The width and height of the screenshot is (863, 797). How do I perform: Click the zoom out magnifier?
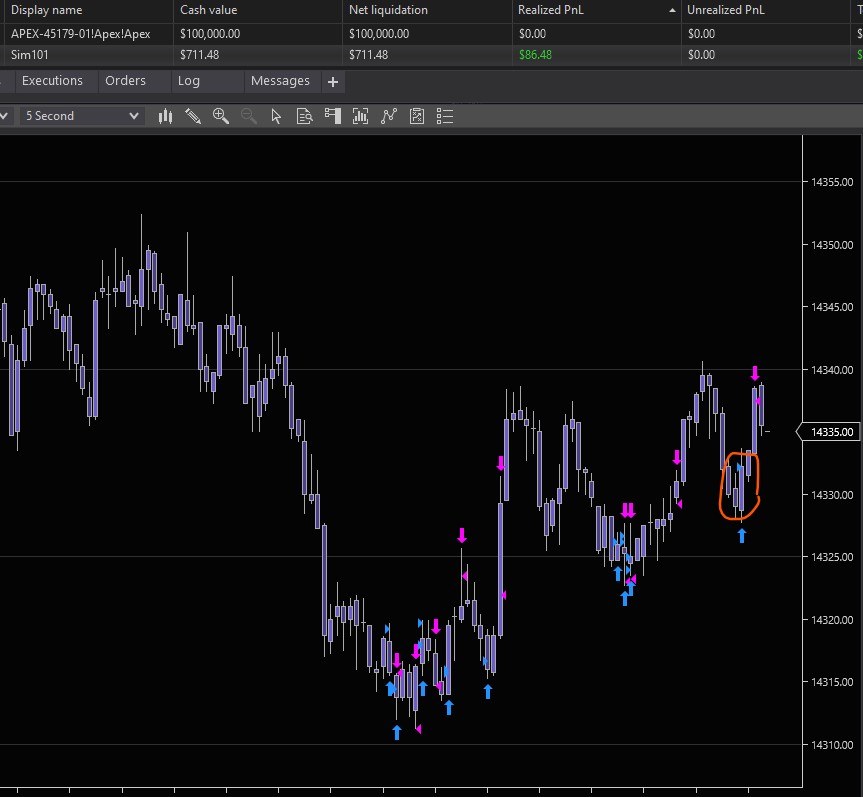click(249, 116)
